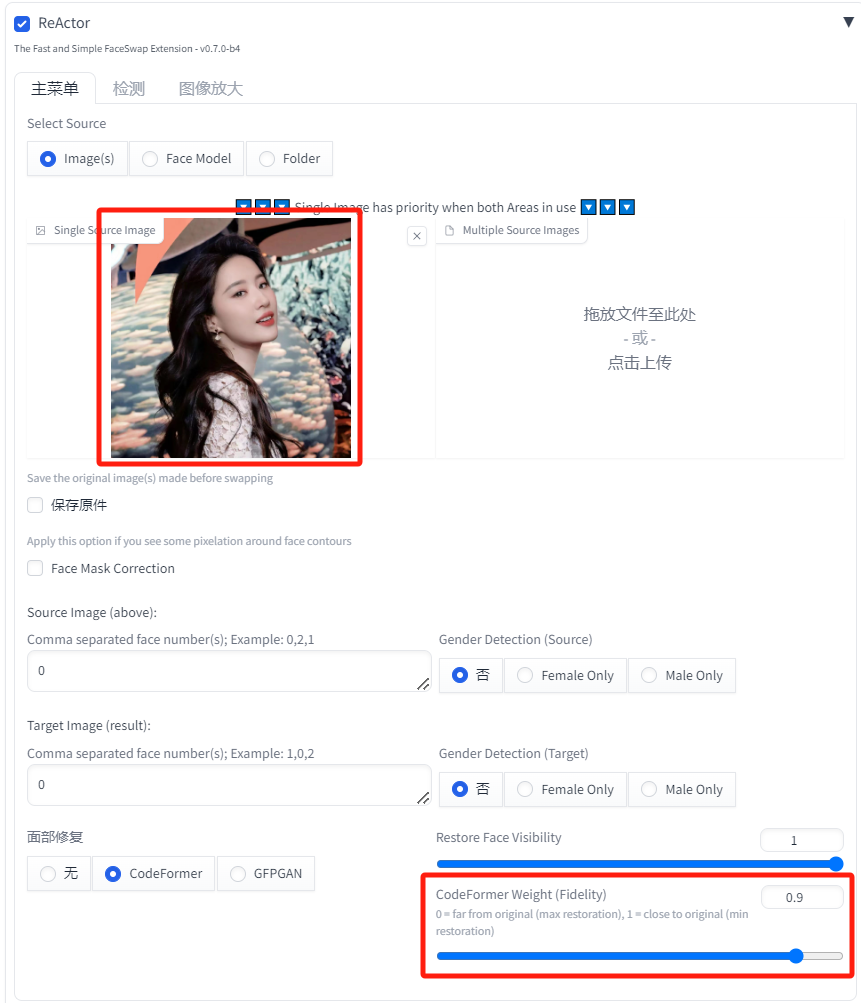Enable 保存原件 checkbox
The width and height of the screenshot is (861, 1003).
[35, 505]
